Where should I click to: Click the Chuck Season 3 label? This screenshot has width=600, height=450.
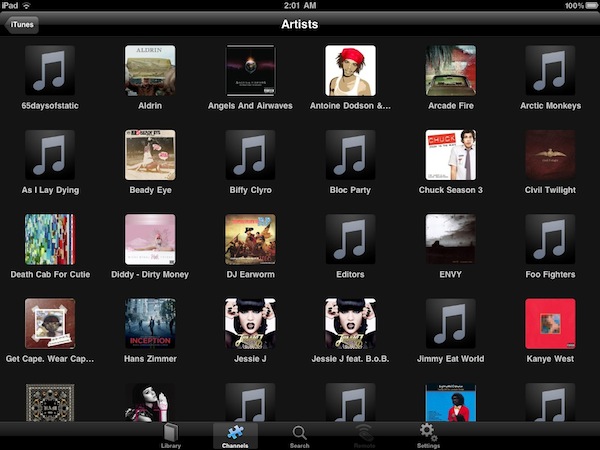click(450, 190)
